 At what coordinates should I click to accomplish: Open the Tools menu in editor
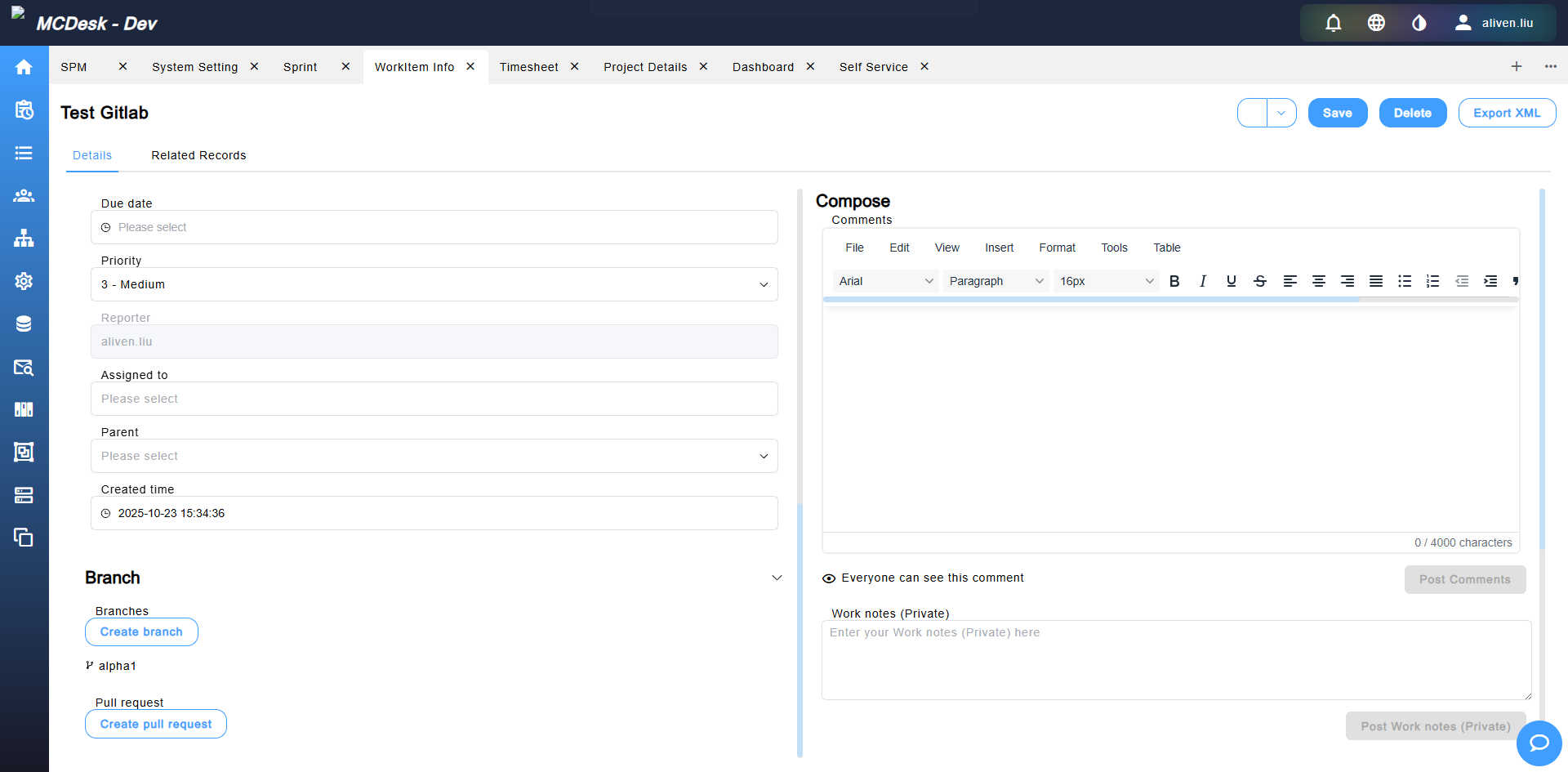[x=1114, y=248]
